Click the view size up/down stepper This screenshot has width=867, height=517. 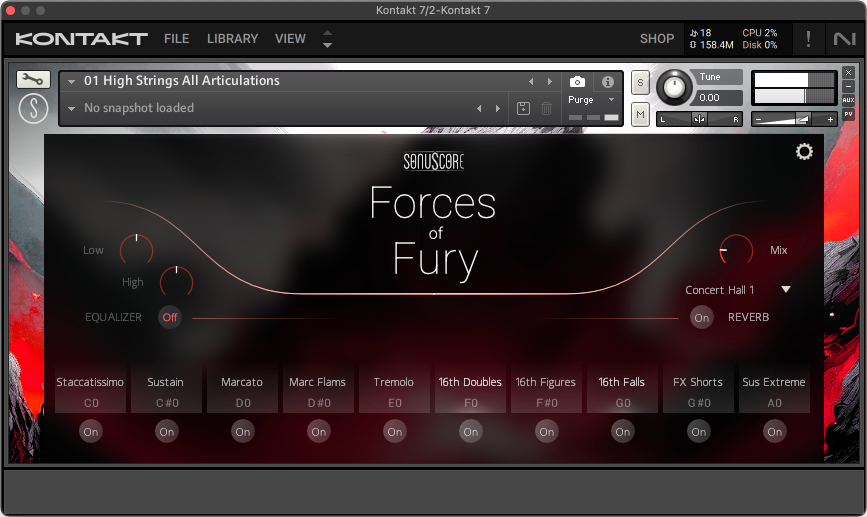tap(327, 39)
